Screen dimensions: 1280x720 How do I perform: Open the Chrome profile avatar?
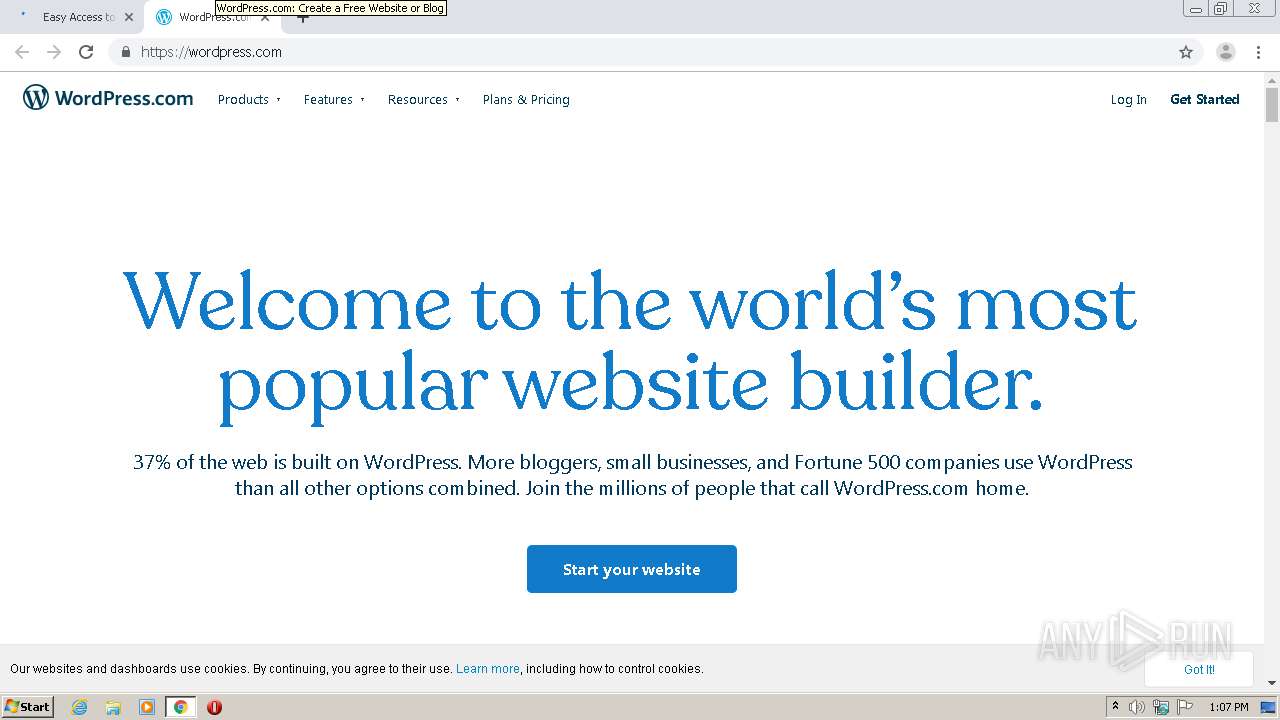pyautogui.click(x=1226, y=52)
